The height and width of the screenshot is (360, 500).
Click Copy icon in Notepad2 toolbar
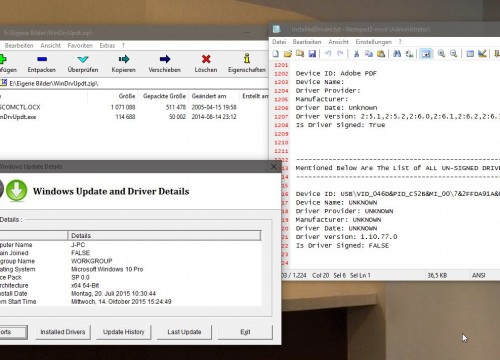click(369, 53)
